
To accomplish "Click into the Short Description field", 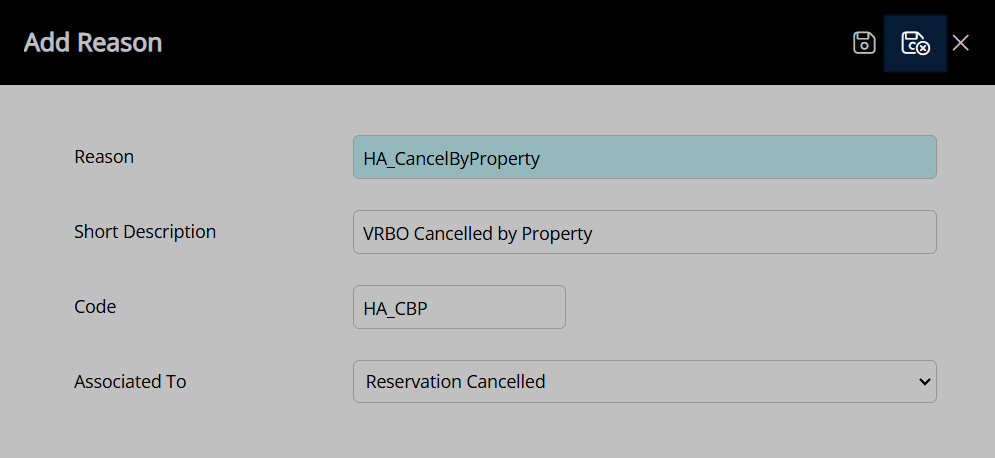I will click(x=645, y=232).
